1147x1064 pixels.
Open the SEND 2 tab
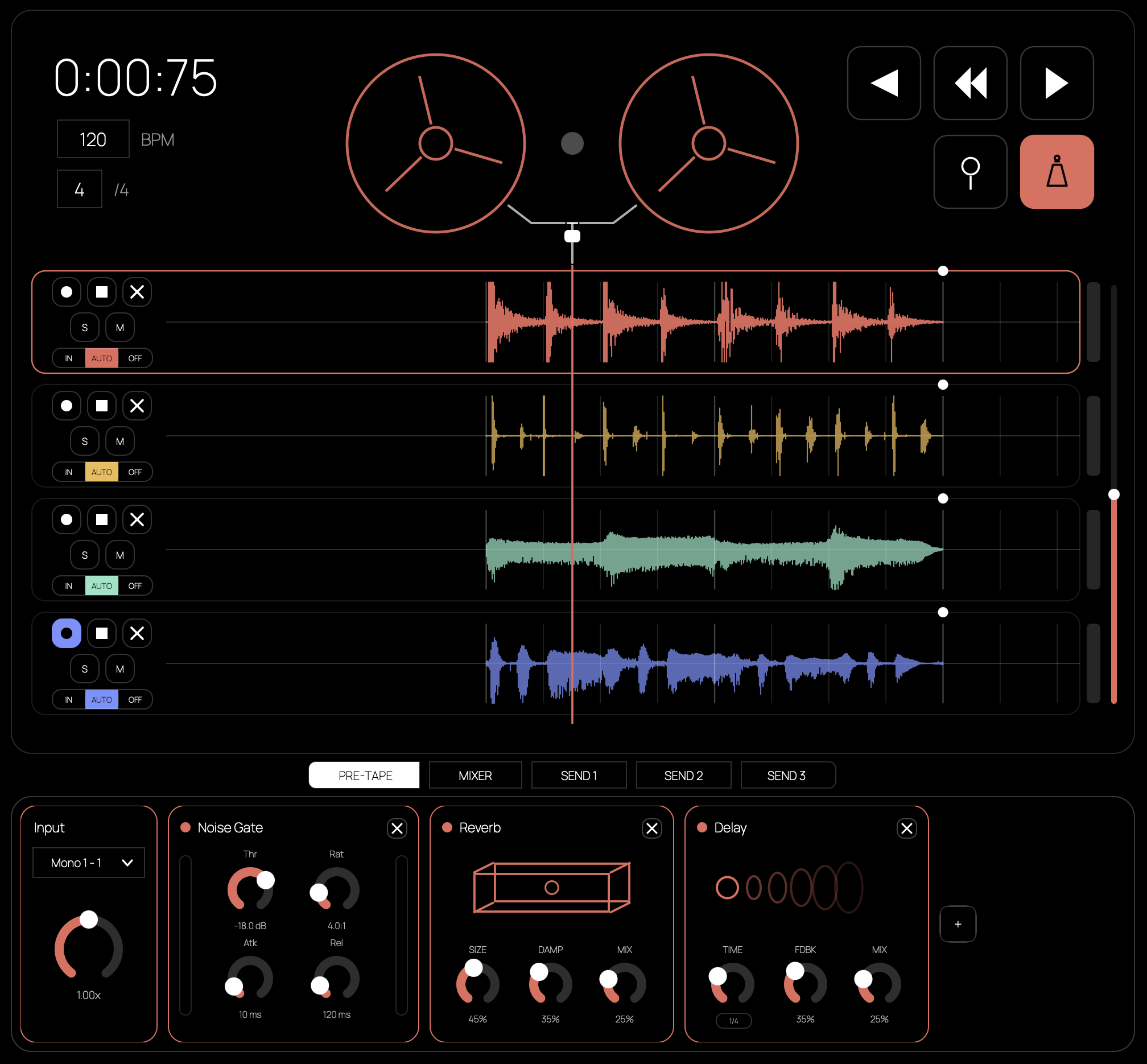683,775
